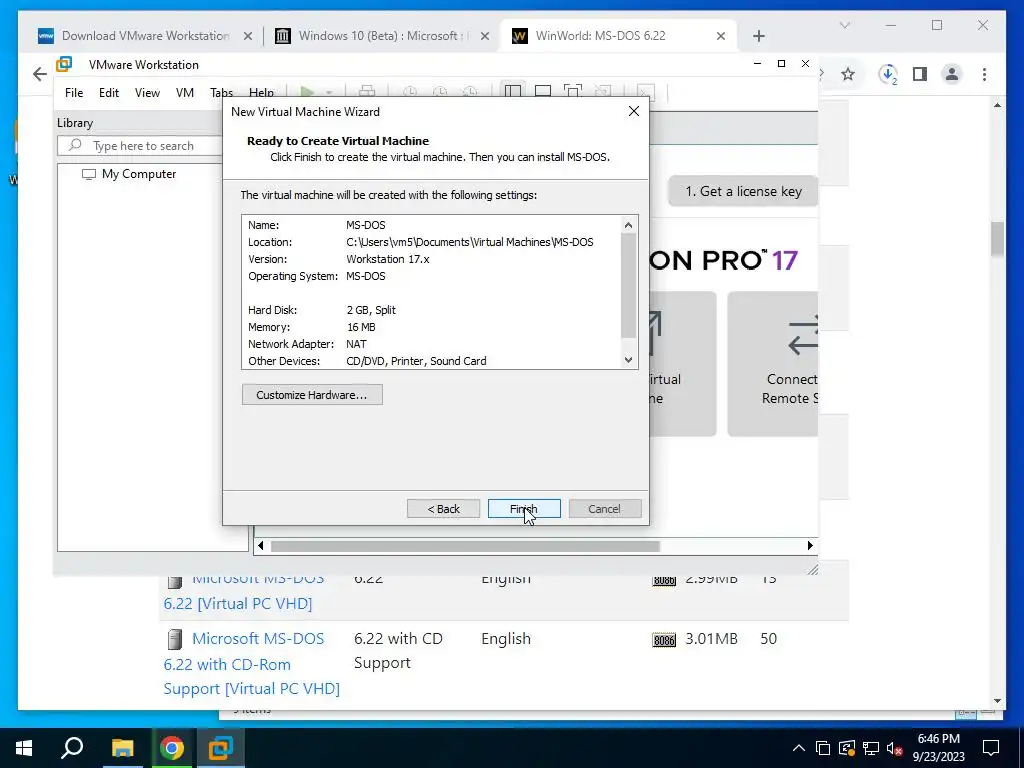Click the magnifier icon in library search
1024x768 pixels.
pyautogui.click(x=75, y=145)
